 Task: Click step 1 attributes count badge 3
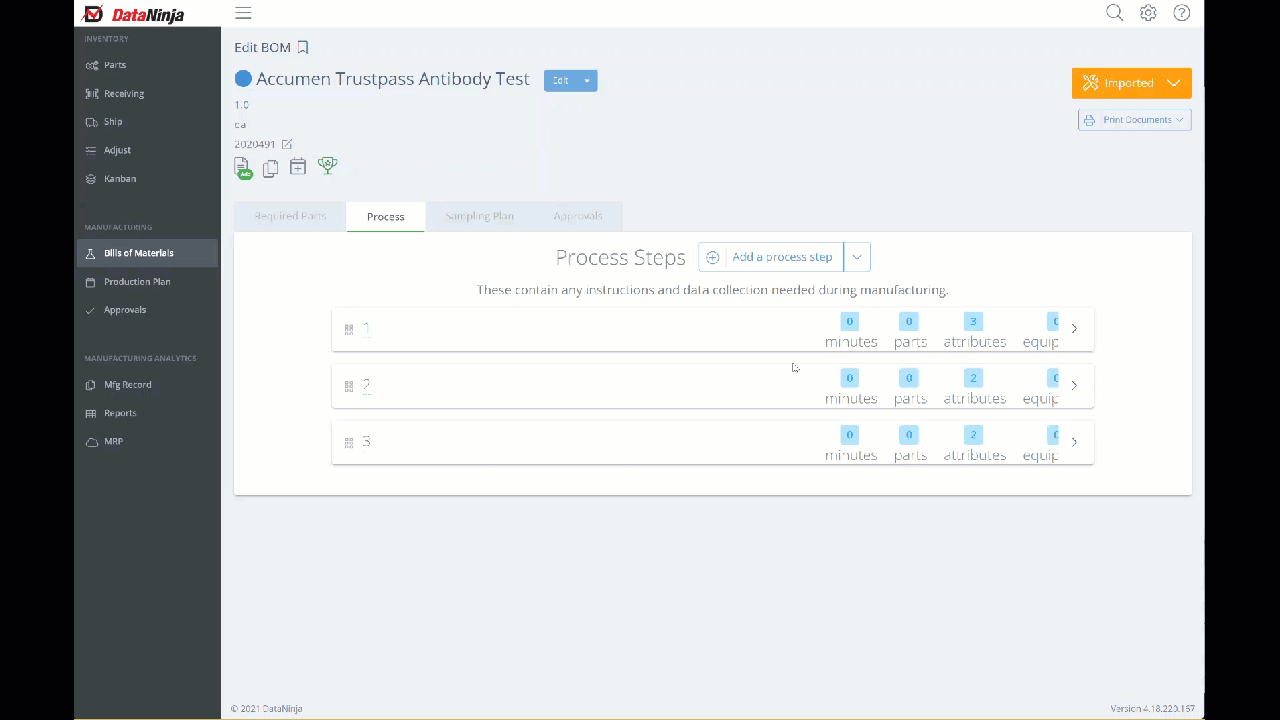974,321
